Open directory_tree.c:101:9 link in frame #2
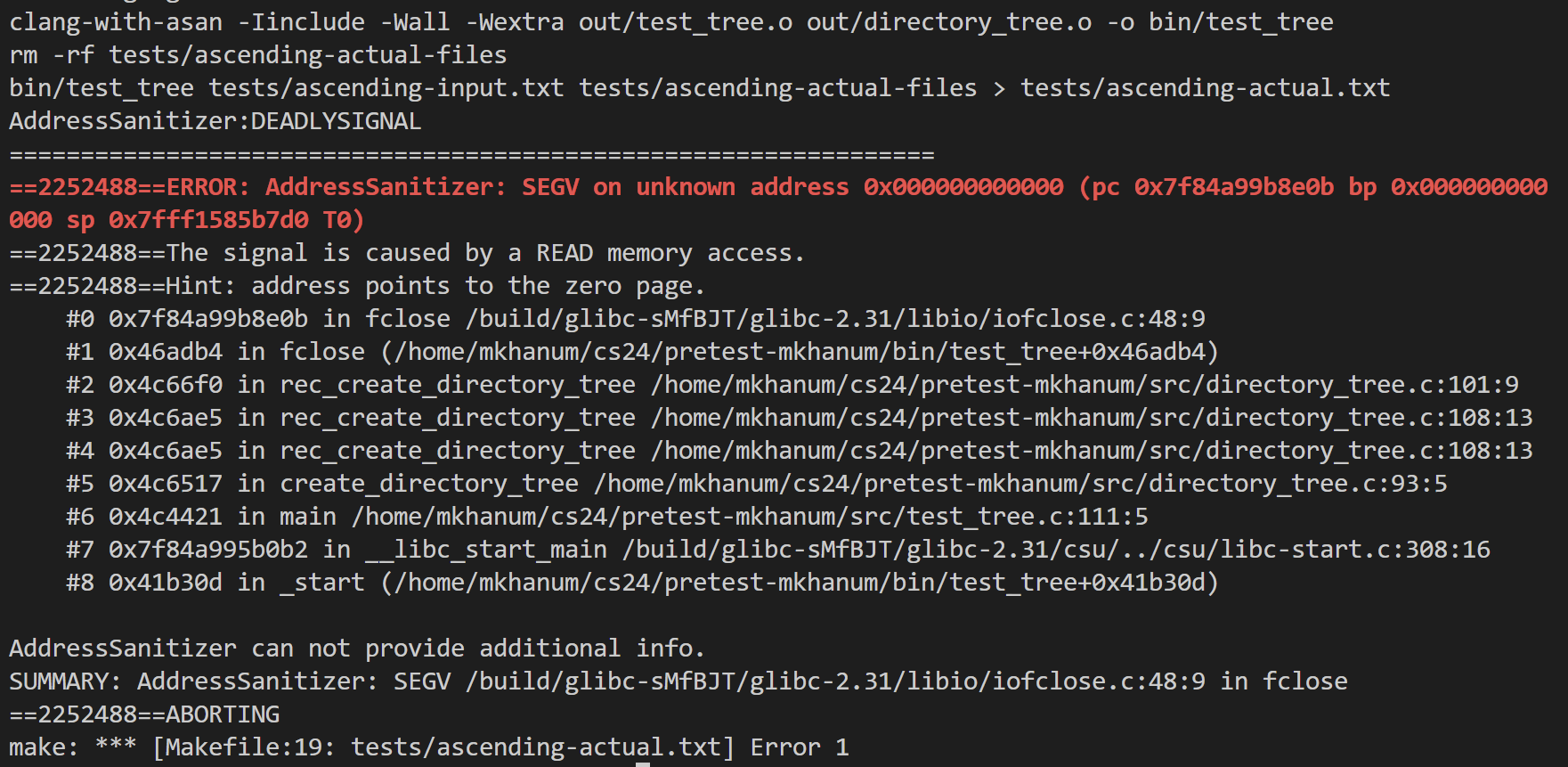This screenshot has width=1568, height=767. (1085, 385)
